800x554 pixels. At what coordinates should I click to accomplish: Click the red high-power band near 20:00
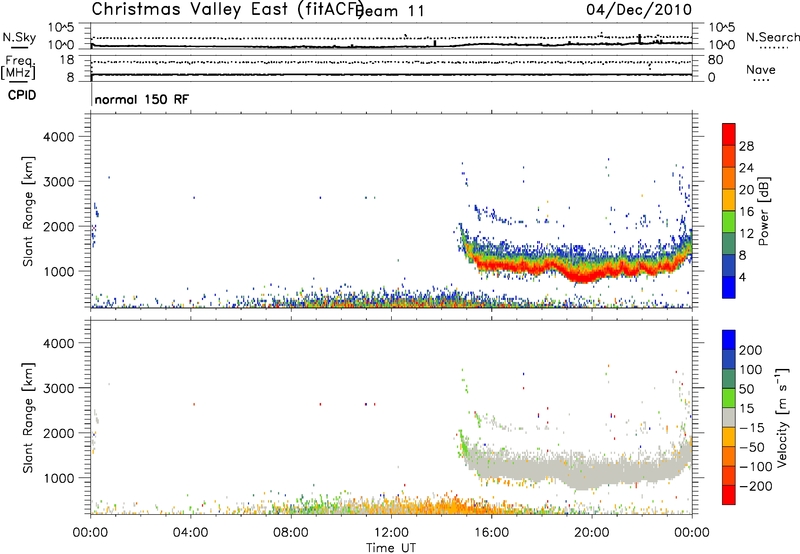click(x=587, y=276)
